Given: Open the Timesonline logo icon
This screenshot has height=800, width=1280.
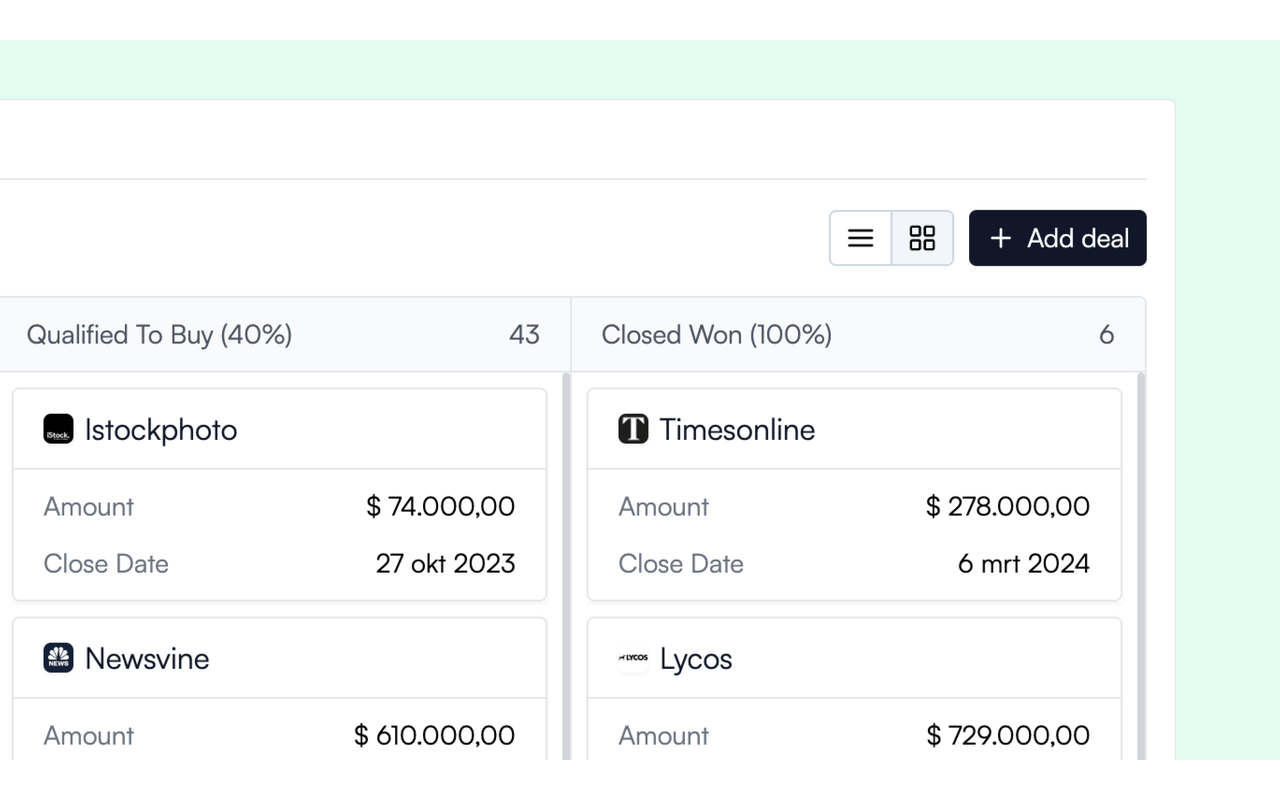Looking at the screenshot, I should coord(633,429).
